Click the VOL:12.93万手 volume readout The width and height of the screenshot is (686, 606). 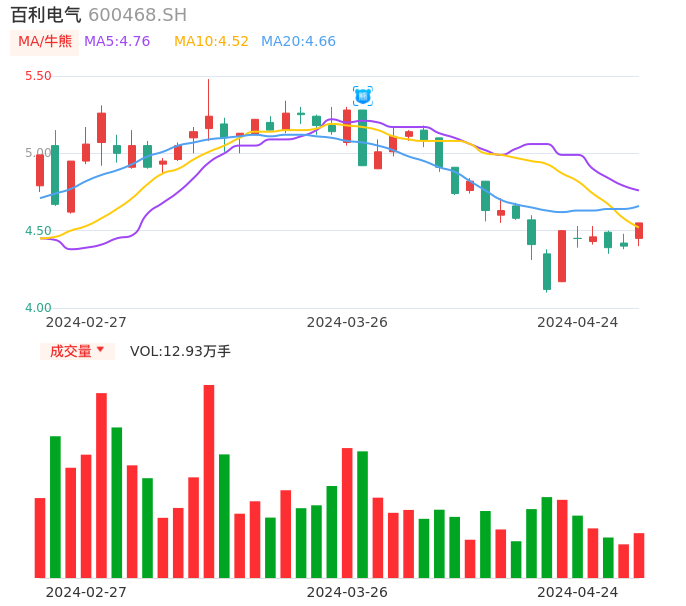[180, 351]
